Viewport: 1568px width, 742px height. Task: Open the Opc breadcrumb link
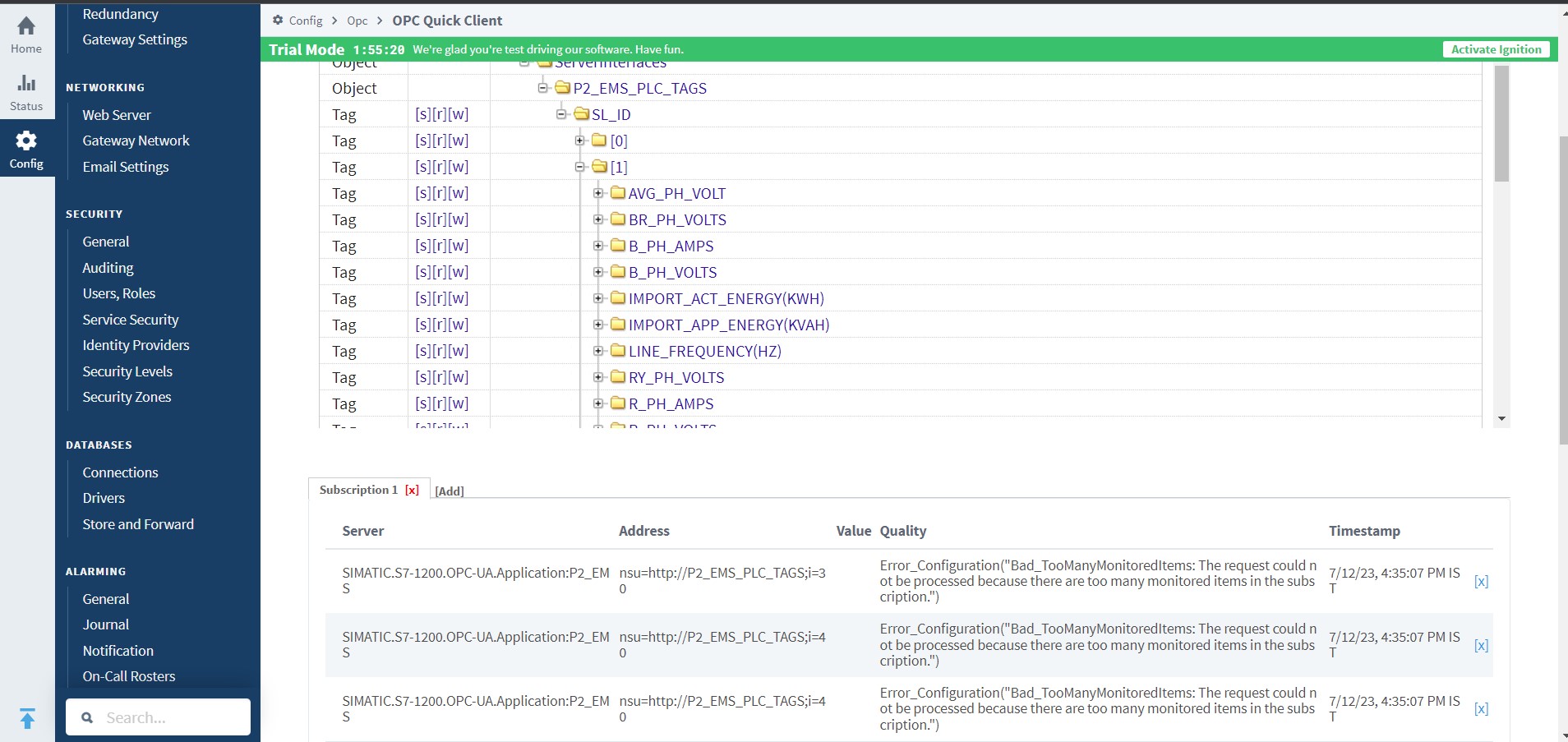coord(357,20)
